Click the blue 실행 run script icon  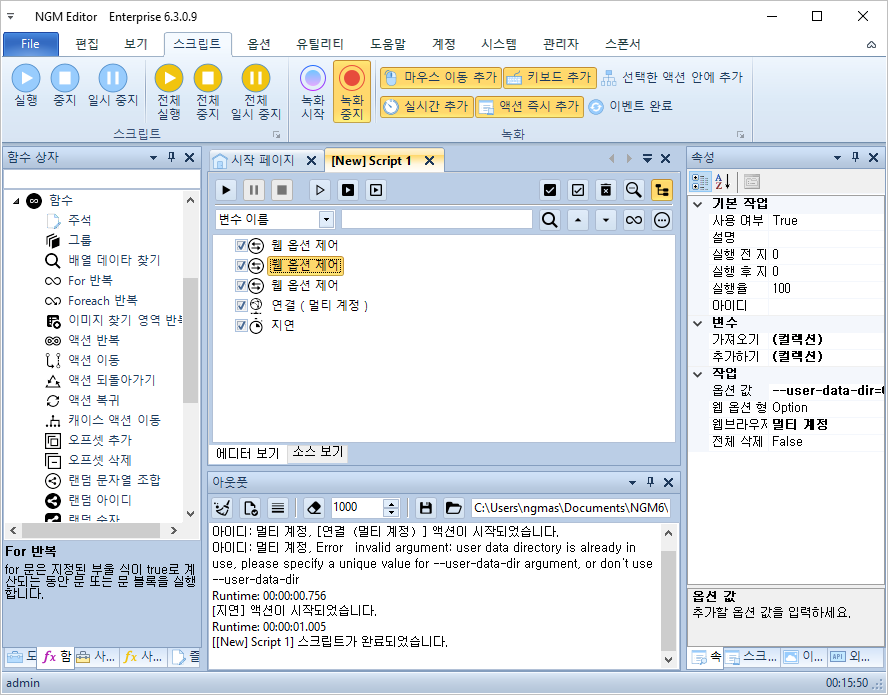point(26,78)
